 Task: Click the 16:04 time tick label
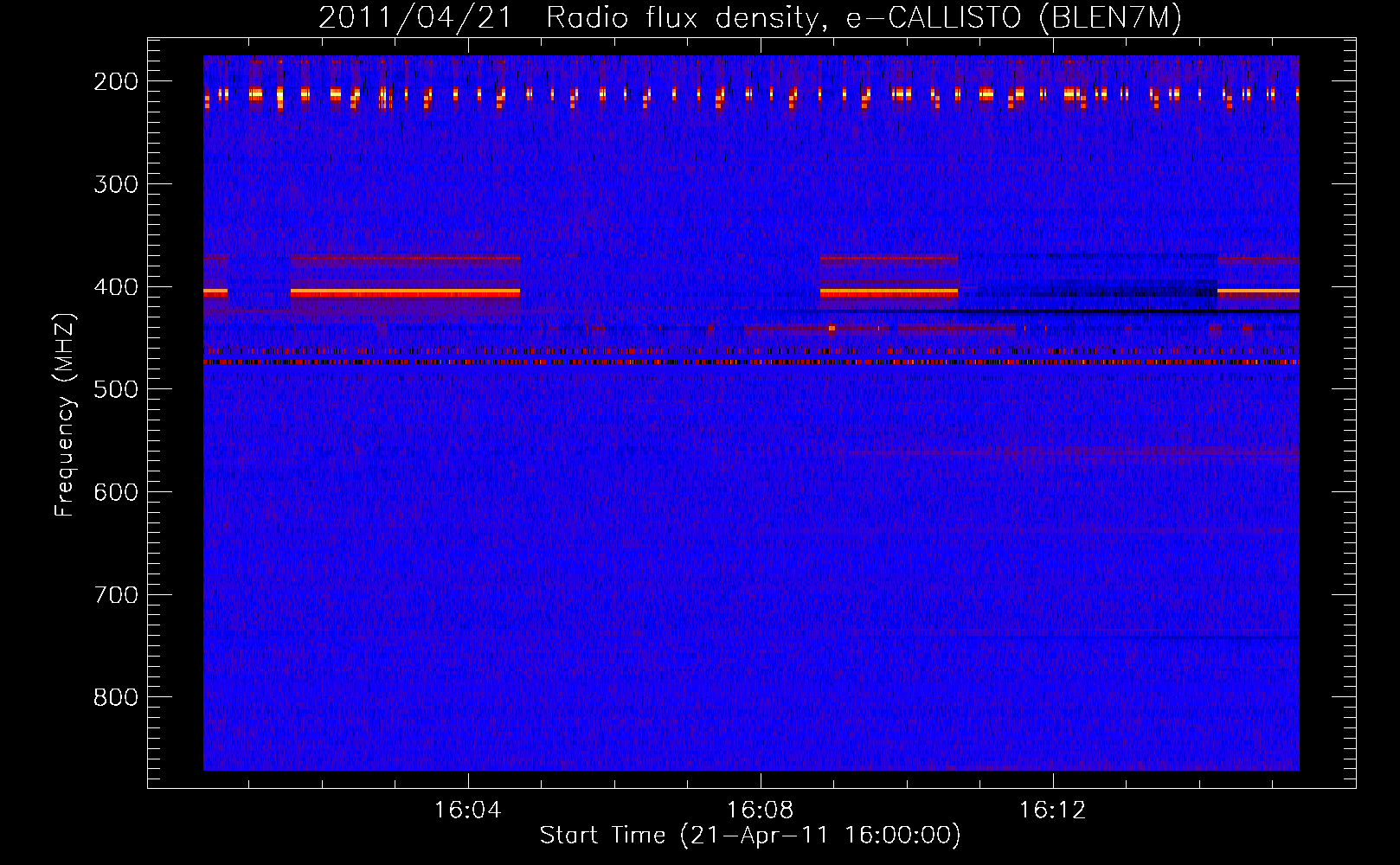pyautogui.click(x=468, y=811)
